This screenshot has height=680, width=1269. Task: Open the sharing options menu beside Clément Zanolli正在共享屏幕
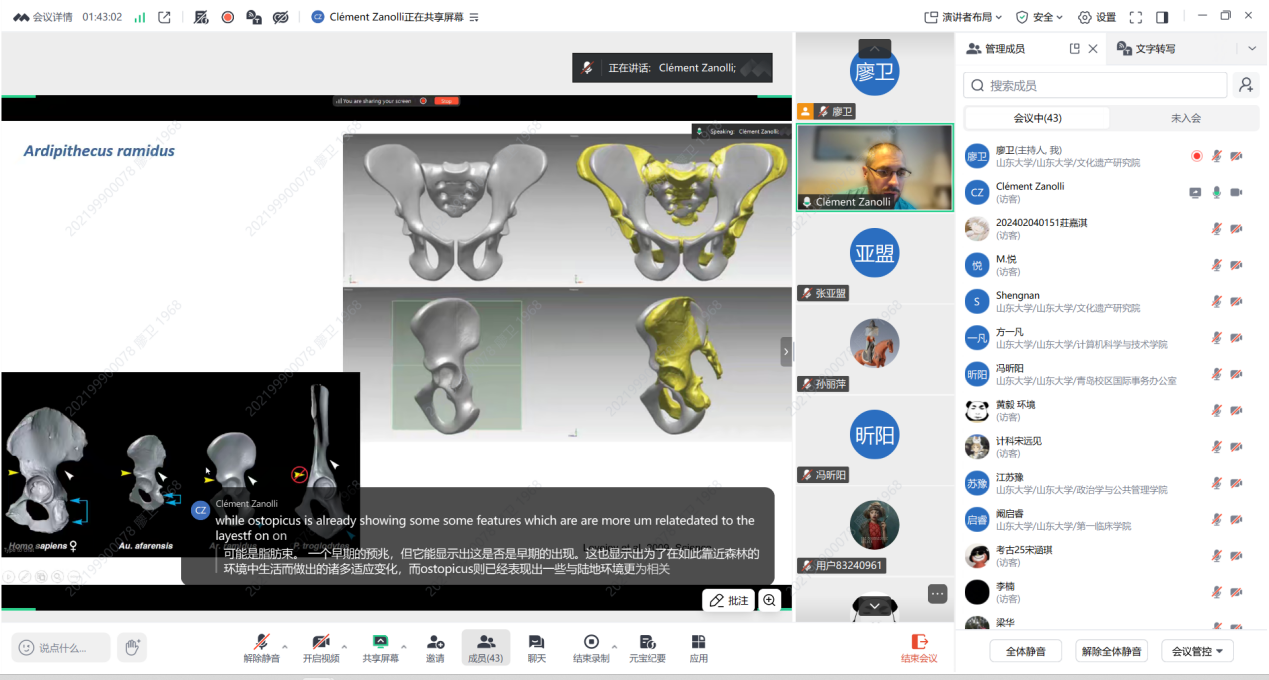click(474, 17)
